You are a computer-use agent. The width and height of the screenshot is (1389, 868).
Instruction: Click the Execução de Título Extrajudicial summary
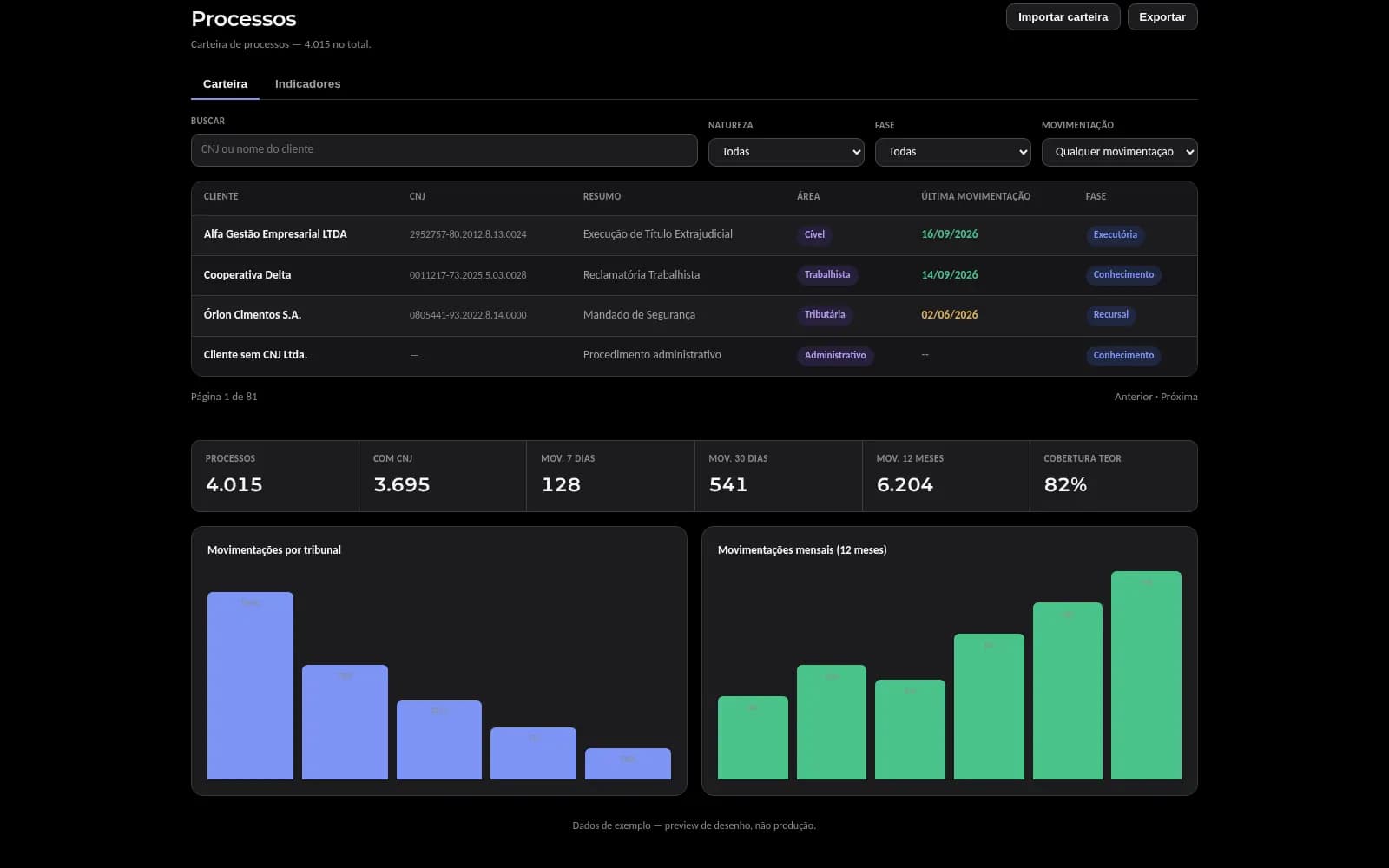tap(658, 234)
